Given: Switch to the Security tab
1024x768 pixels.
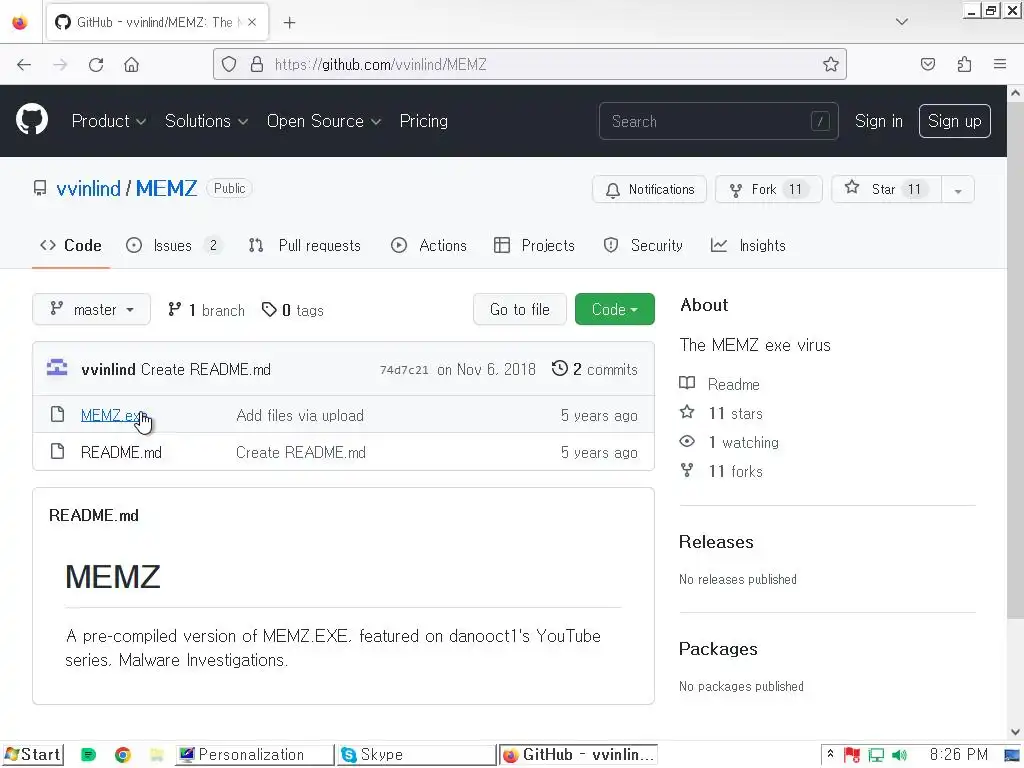Looking at the screenshot, I should (643, 246).
